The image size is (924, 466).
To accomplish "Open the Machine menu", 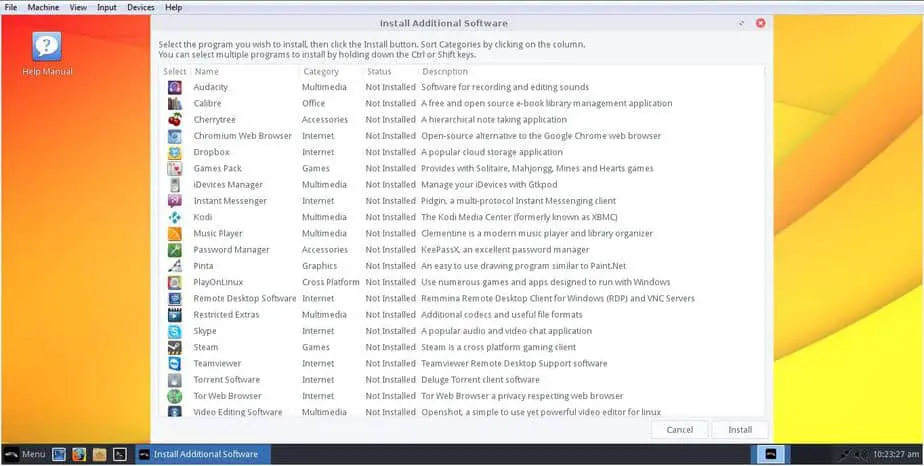I will click(x=43, y=8).
